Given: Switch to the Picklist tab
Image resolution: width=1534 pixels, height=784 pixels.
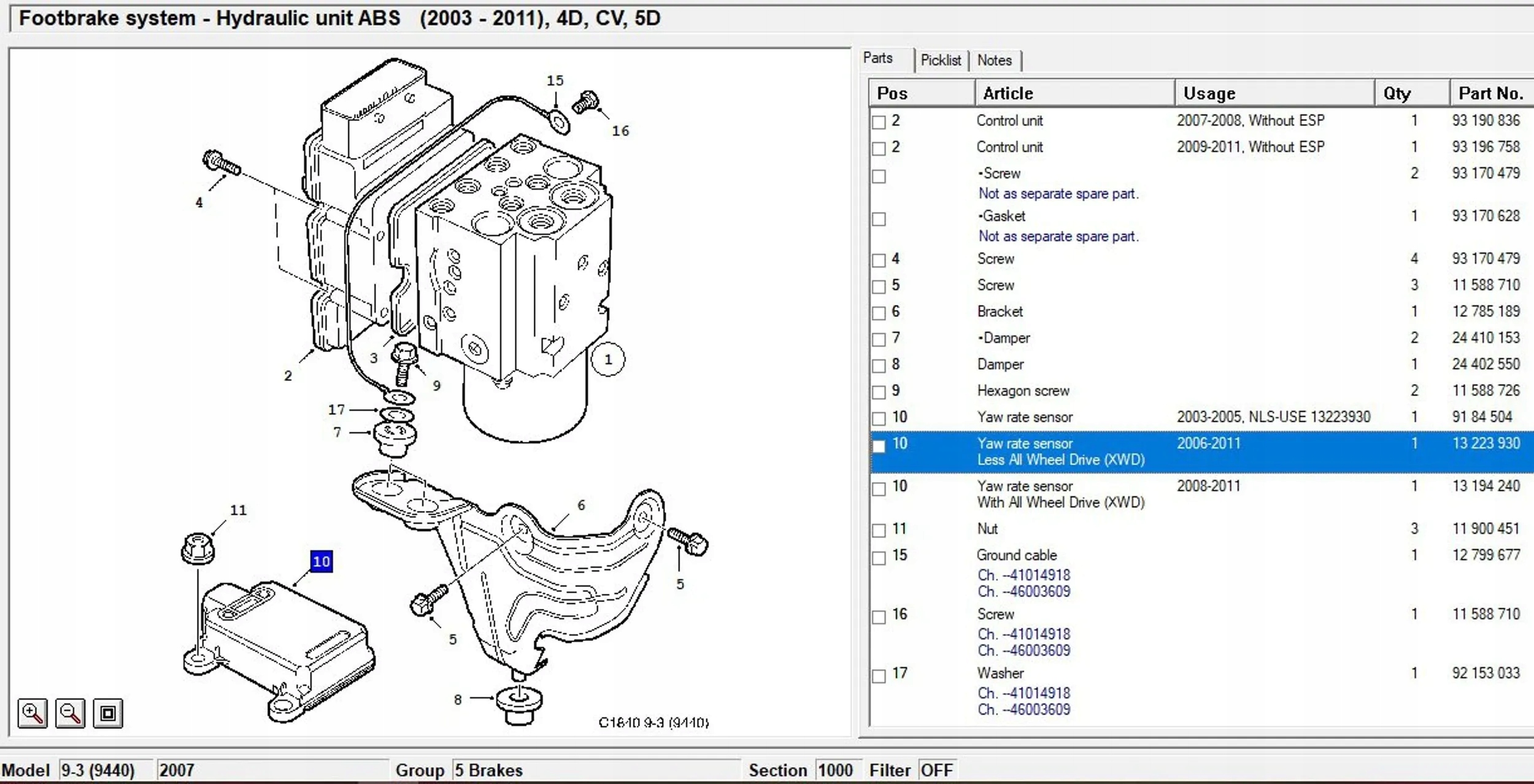Looking at the screenshot, I should (940, 60).
